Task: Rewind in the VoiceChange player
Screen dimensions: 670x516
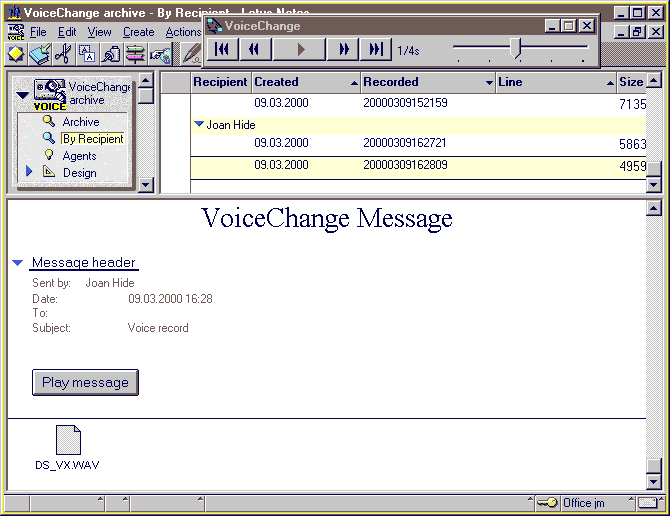Action: (255, 50)
